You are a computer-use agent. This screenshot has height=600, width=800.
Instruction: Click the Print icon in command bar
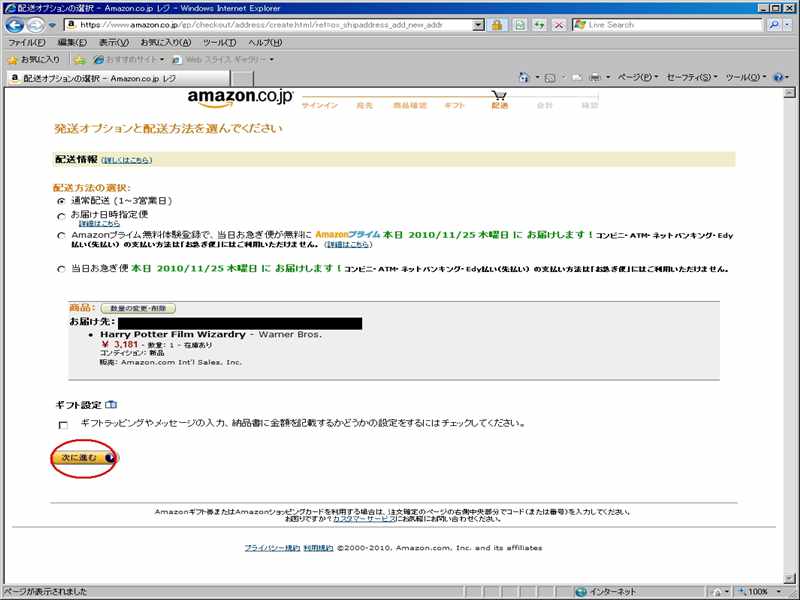coord(594,78)
